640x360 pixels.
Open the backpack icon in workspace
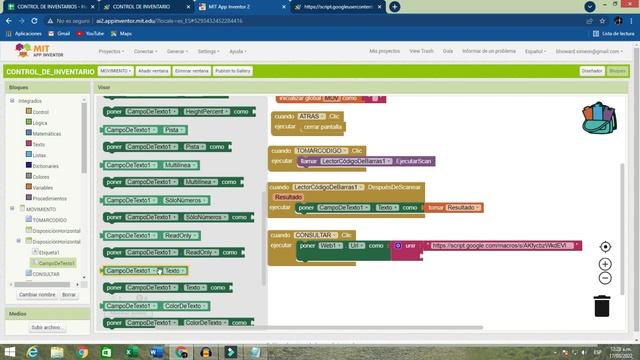(599, 118)
